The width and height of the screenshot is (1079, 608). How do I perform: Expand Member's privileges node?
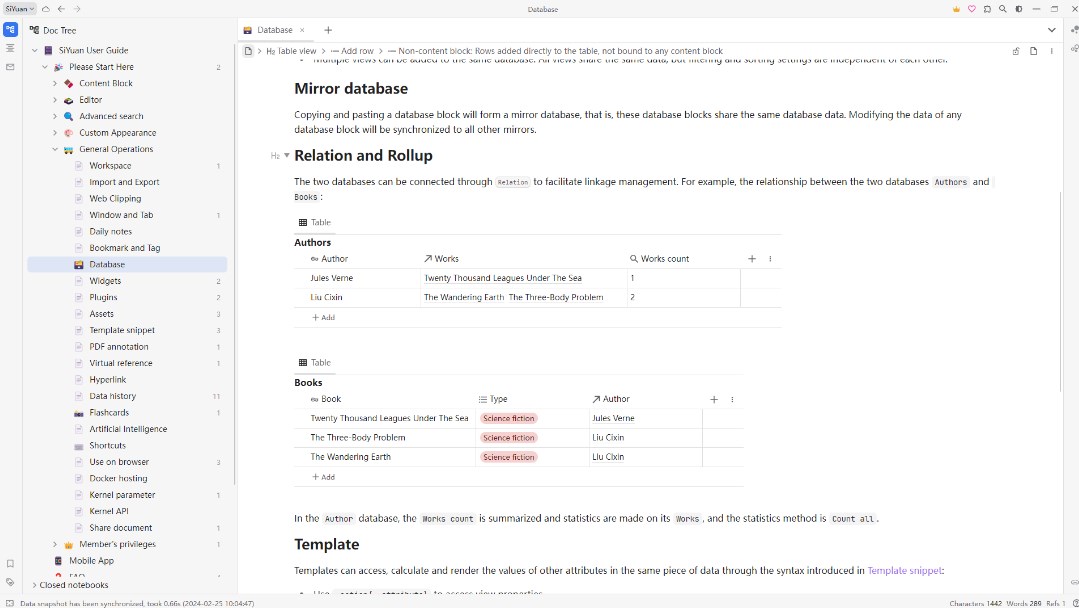[x=55, y=544]
